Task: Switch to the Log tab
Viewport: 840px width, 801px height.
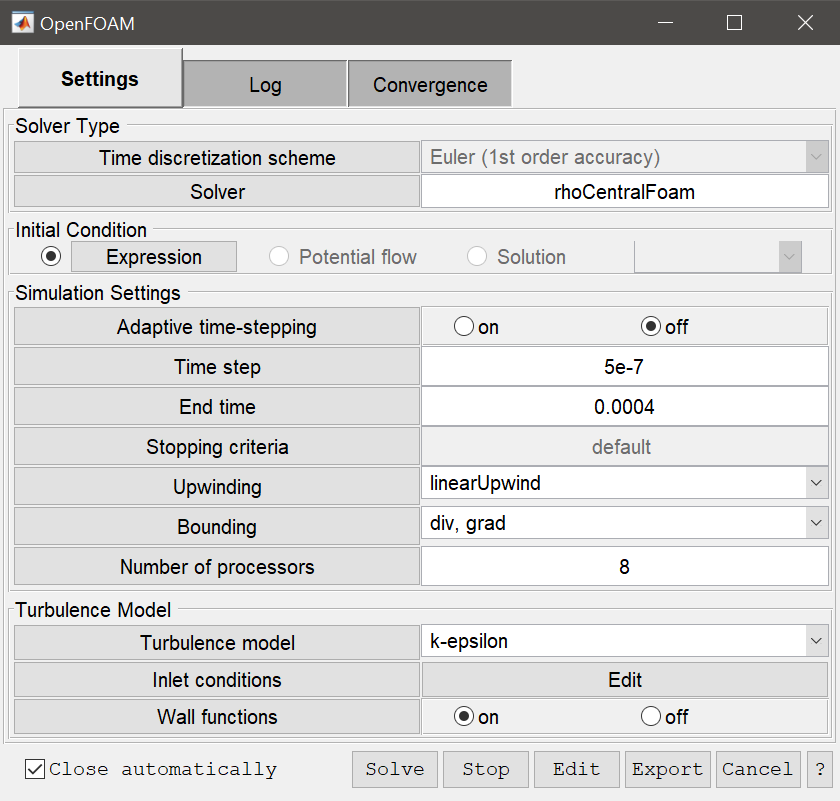Action: [x=265, y=84]
